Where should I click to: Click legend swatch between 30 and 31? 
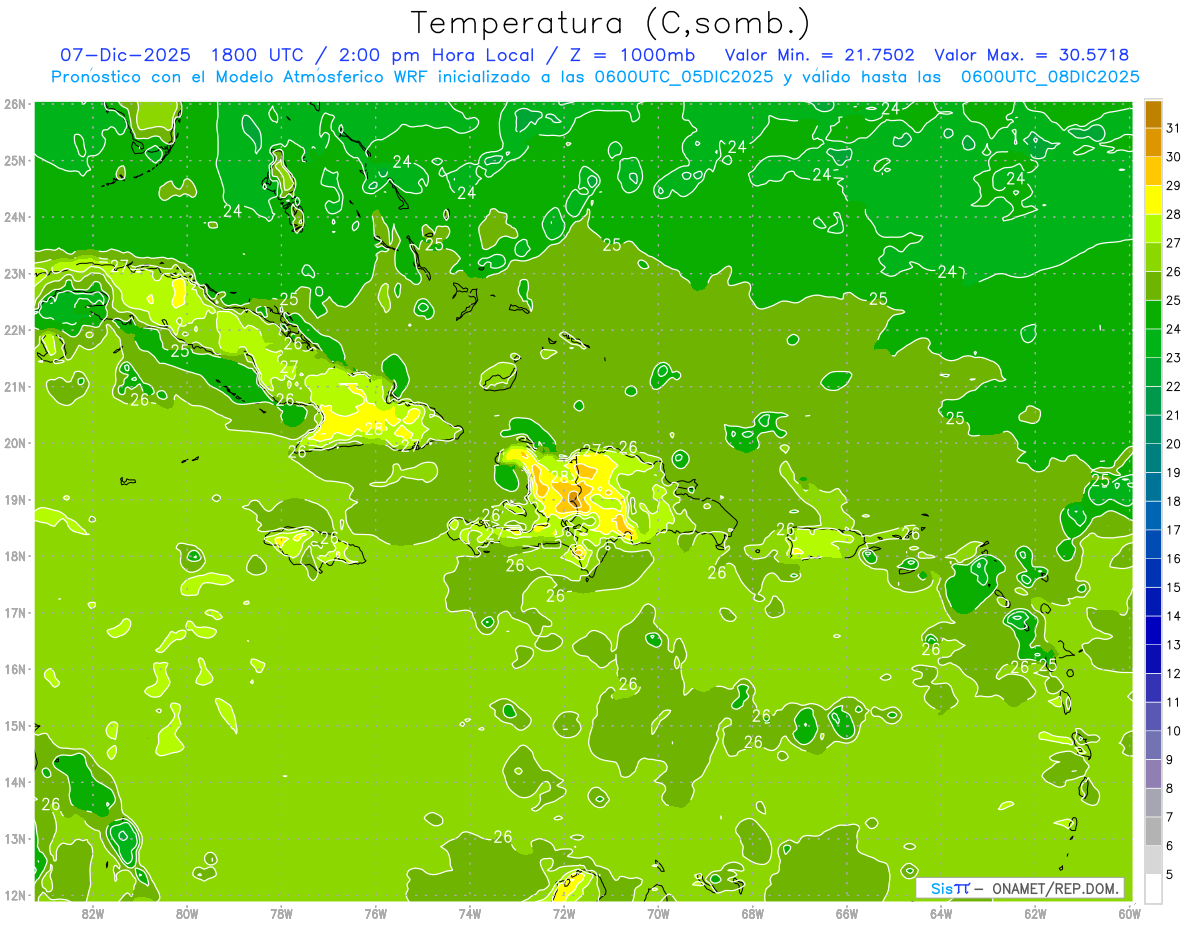1153,143
